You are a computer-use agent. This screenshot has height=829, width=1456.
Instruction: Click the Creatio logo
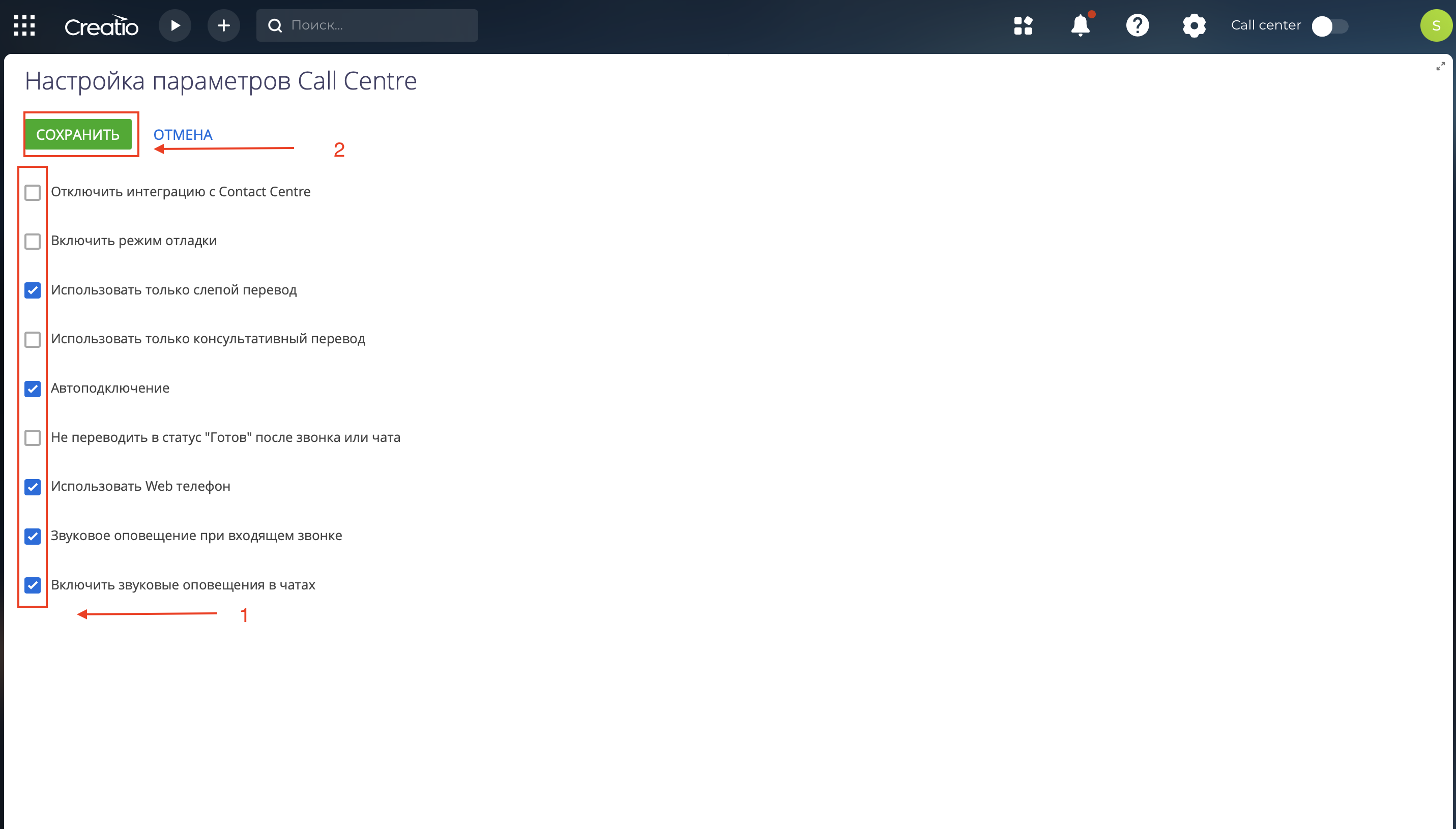(x=101, y=25)
